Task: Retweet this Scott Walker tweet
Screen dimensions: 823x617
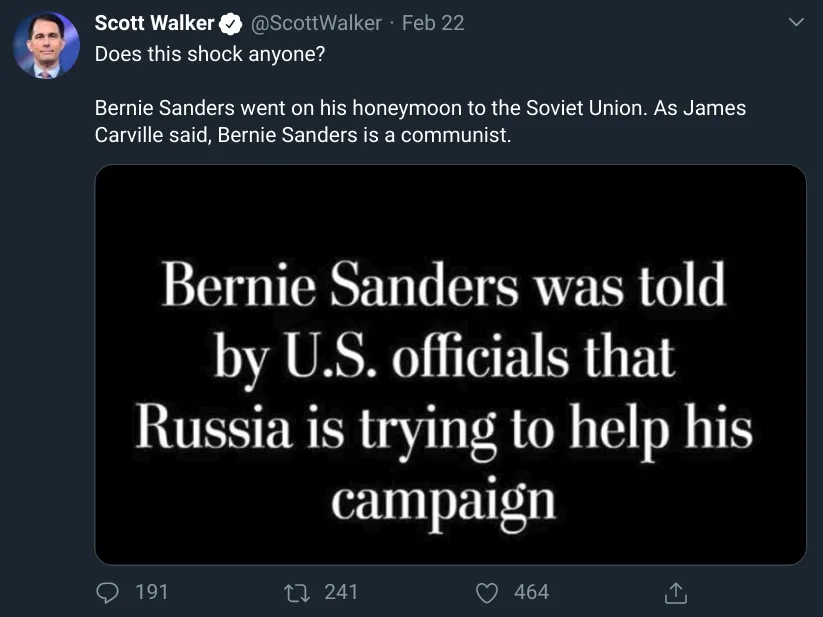Action: (x=297, y=593)
